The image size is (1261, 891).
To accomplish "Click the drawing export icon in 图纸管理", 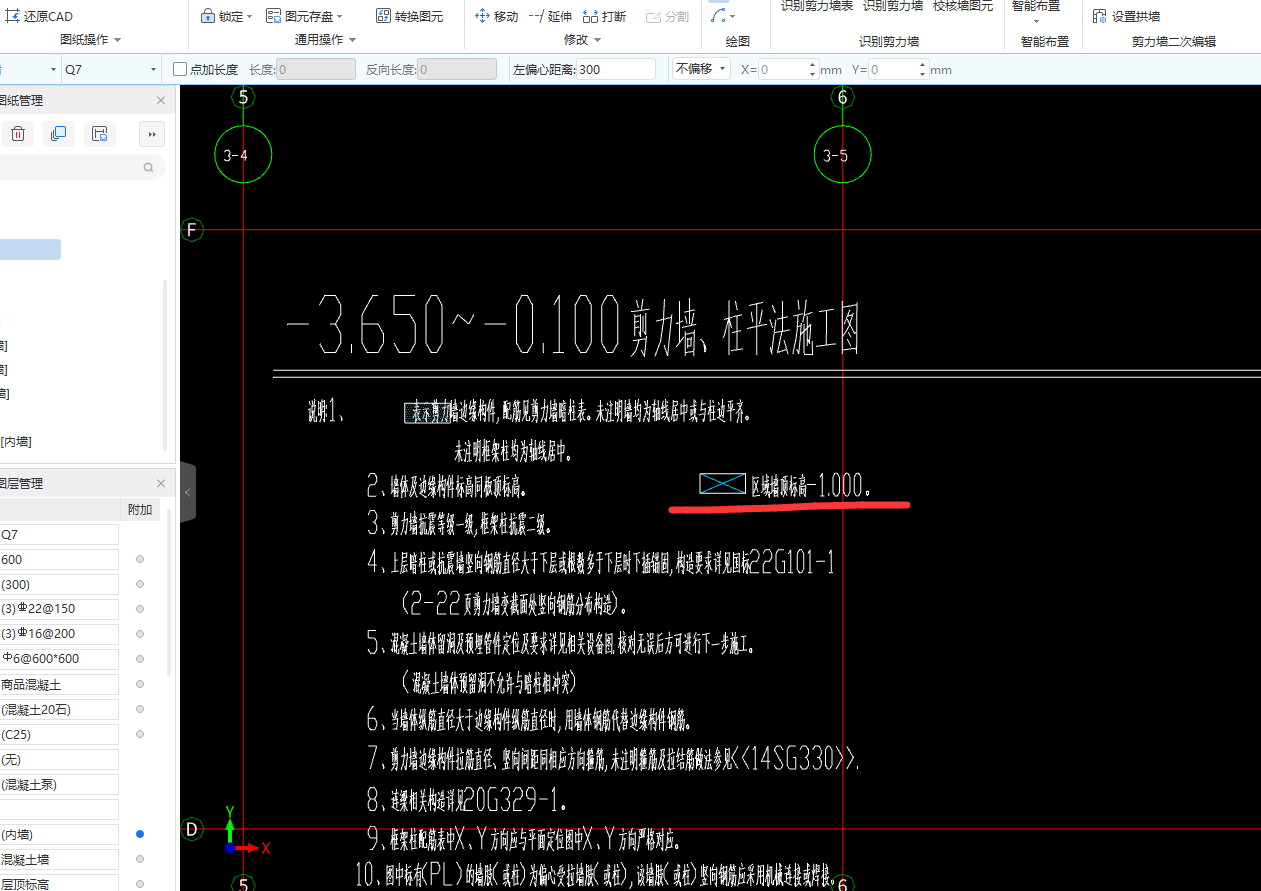I will click(98, 133).
